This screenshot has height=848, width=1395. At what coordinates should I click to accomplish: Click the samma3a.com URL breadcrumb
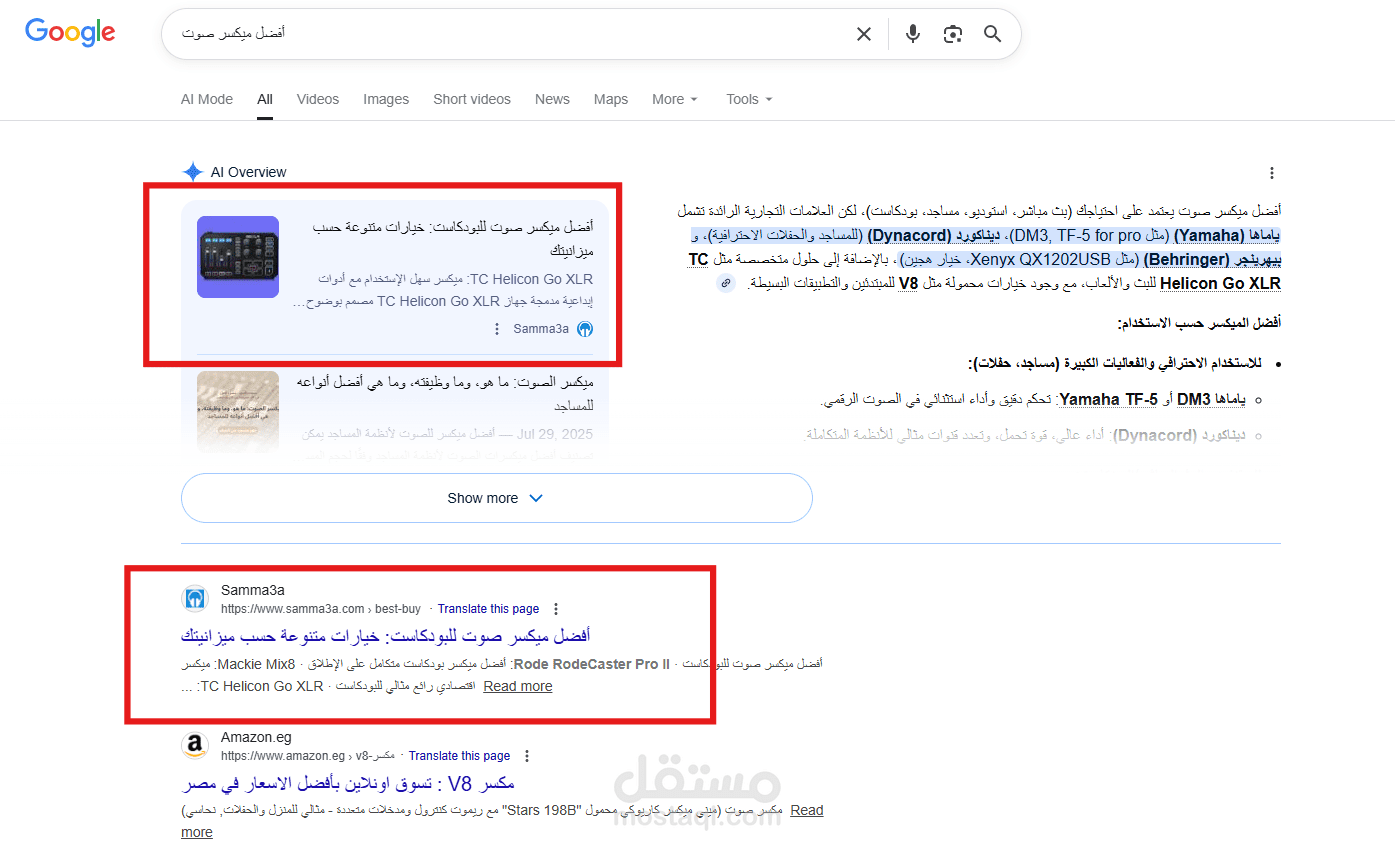click(x=321, y=609)
